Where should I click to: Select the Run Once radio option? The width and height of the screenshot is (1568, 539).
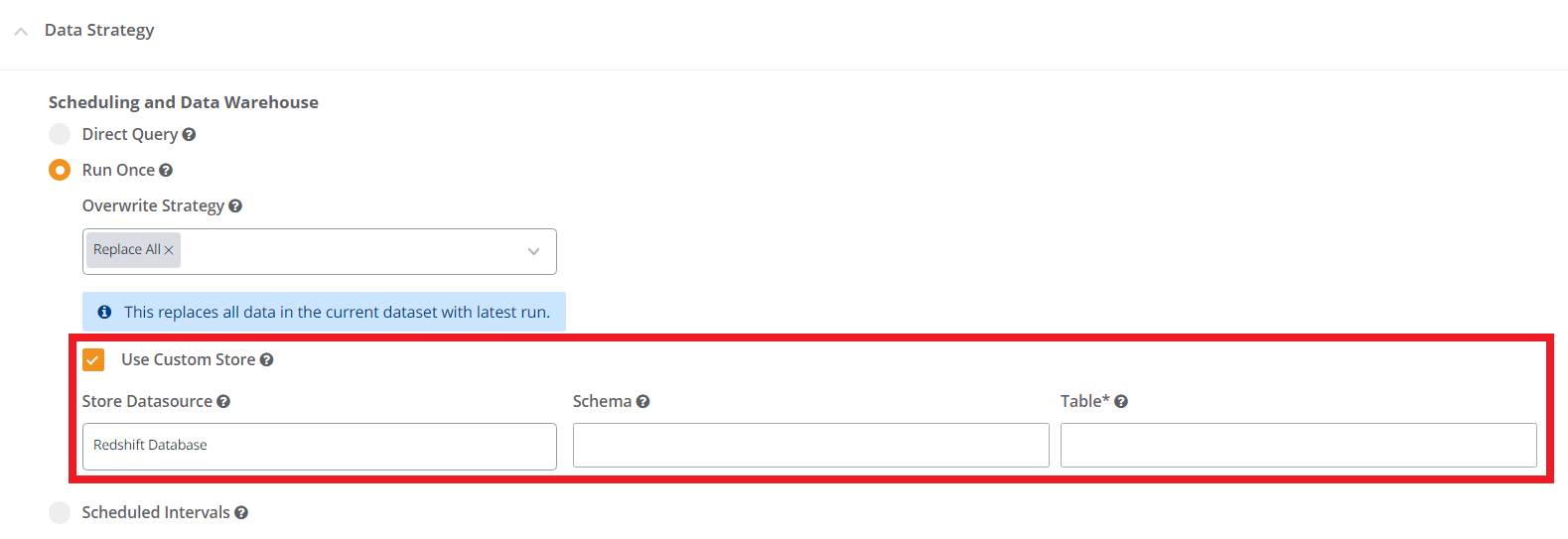pyautogui.click(x=60, y=170)
